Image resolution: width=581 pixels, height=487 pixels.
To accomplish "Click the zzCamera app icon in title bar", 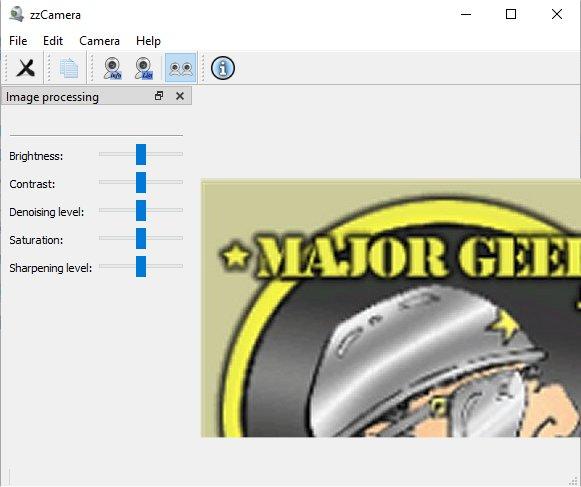I will 16,15.
